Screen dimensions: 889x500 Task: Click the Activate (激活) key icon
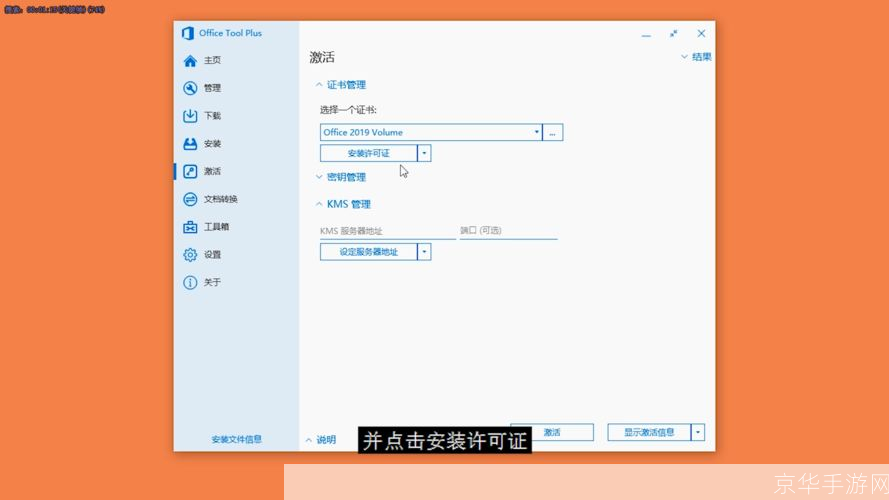pos(190,171)
